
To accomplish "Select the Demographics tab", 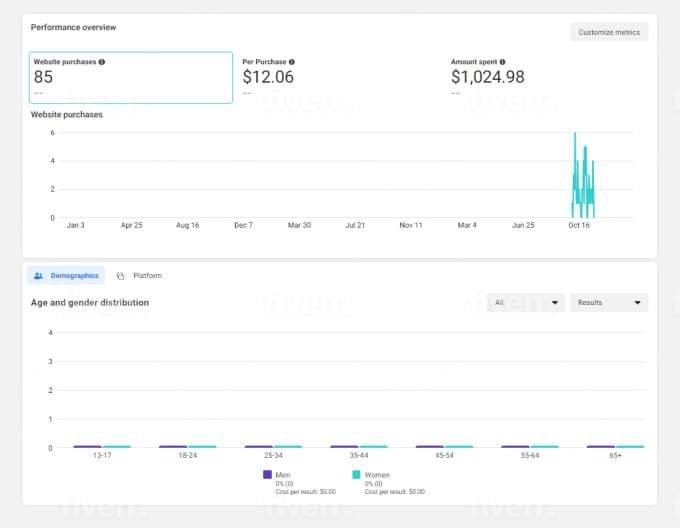I will [x=66, y=275].
